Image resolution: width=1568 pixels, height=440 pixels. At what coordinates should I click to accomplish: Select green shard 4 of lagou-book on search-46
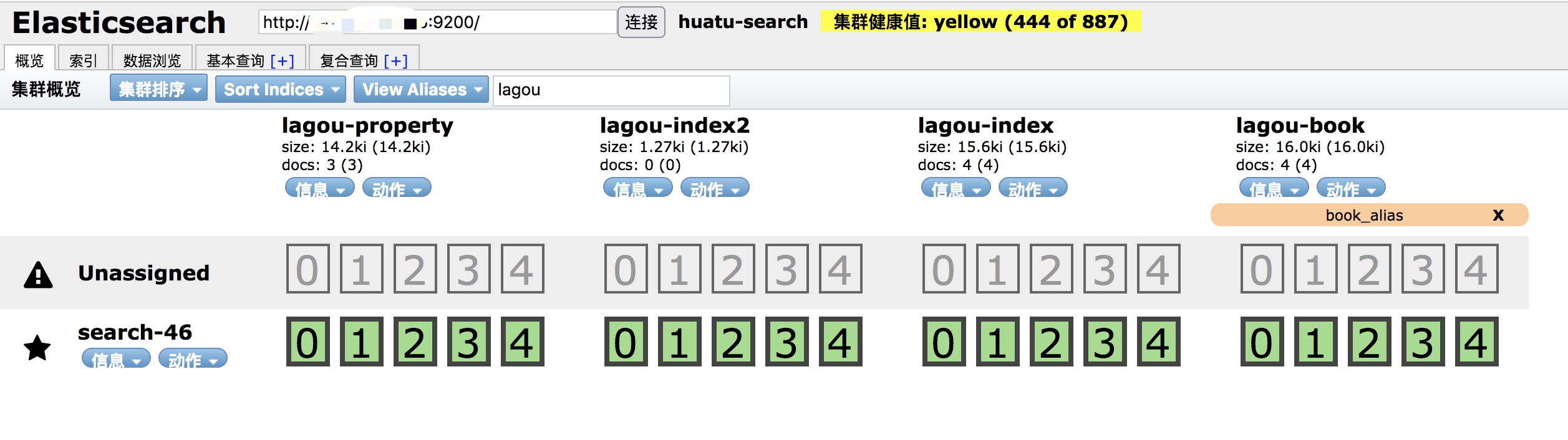point(1477,342)
